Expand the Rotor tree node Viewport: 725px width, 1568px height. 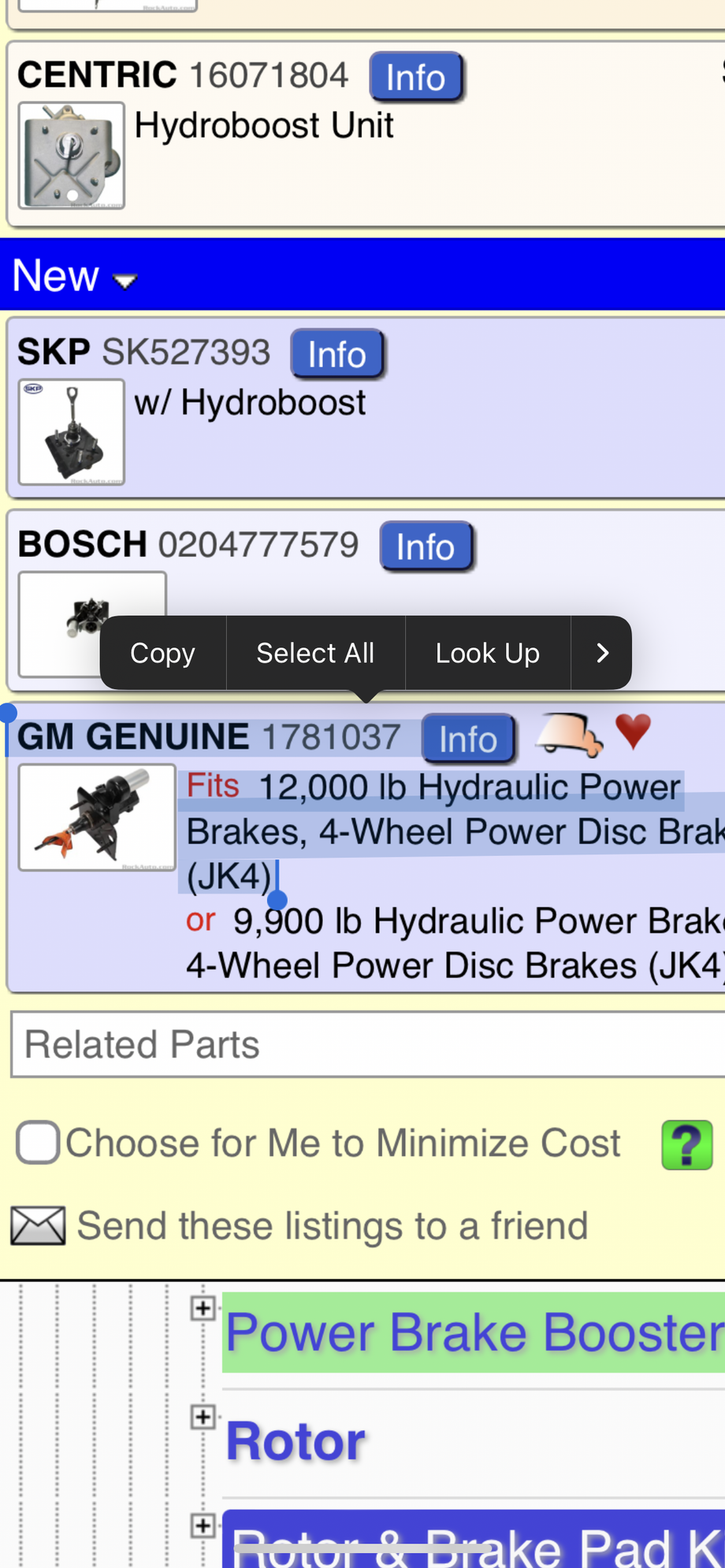click(203, 1417)
